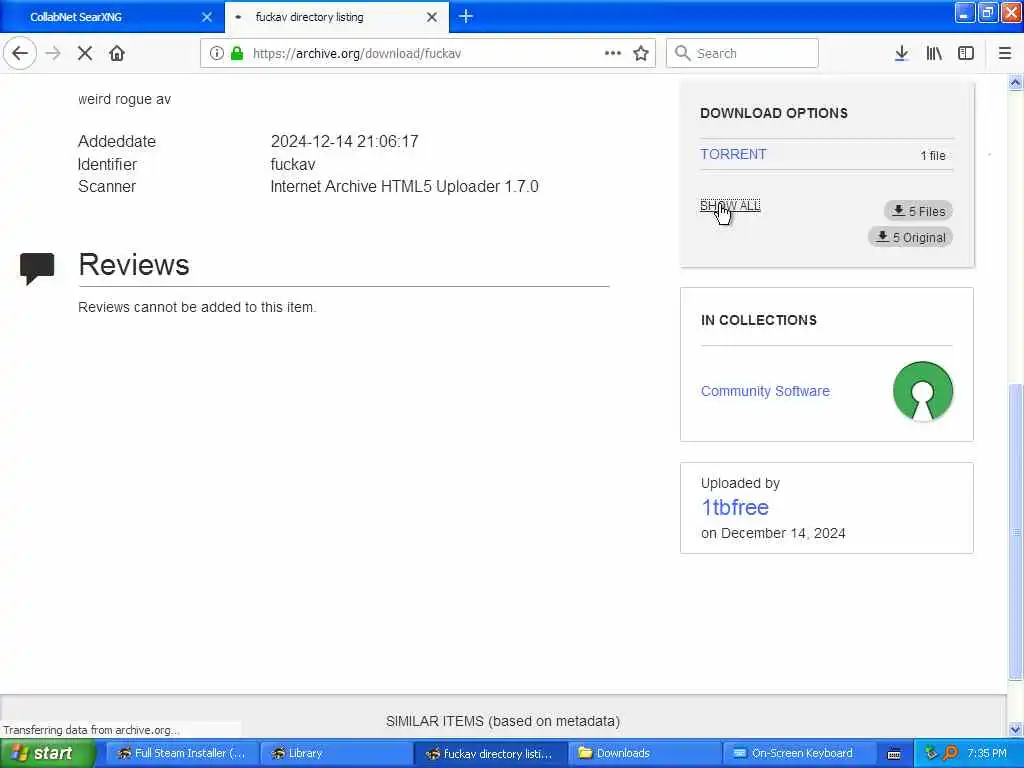Open the Firefox downloads arrow panel
Image resolution: width=1024 pixels, height=768 pixels.
(x=901, y=54)
